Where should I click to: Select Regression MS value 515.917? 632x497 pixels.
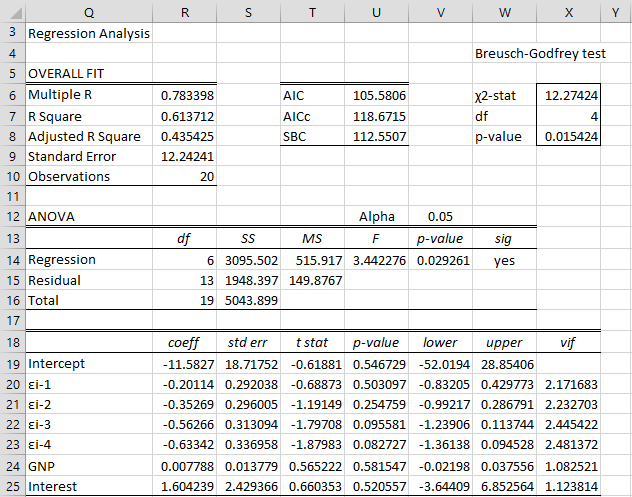pos(312,260)
